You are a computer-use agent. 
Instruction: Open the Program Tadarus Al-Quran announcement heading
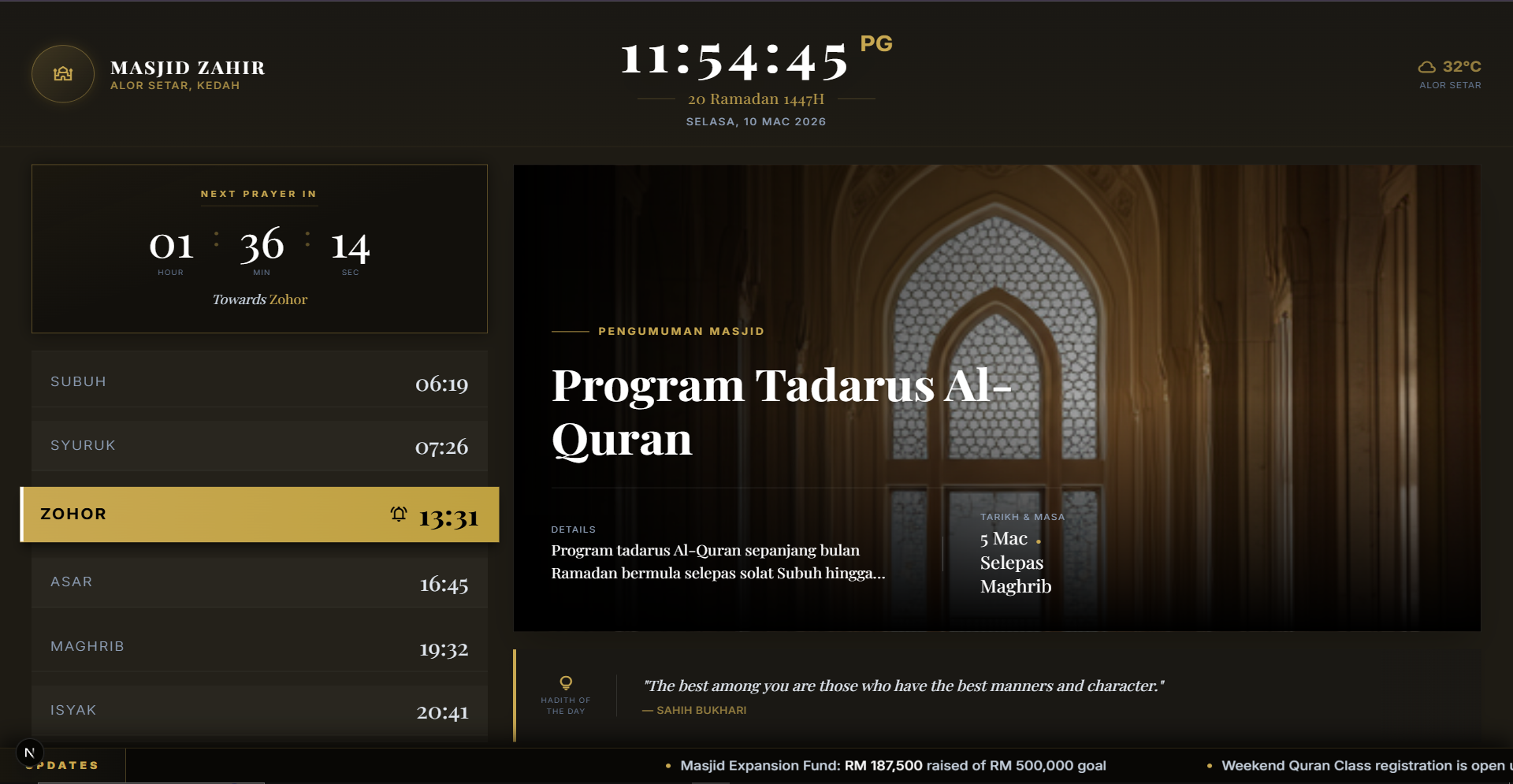click(x=780, y=411)
